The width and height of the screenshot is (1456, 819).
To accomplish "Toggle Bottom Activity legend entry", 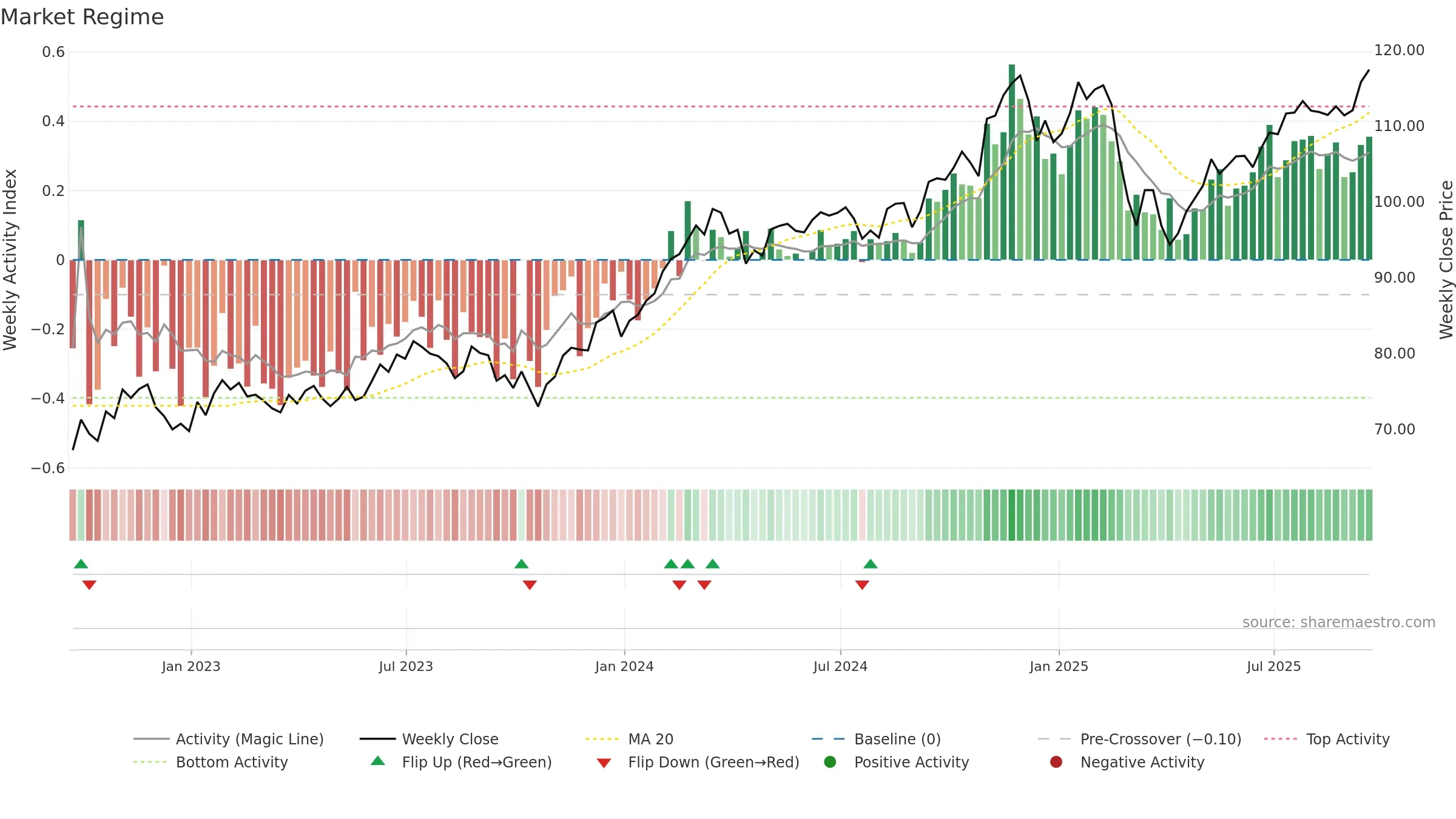I will [x=211, y=762].
